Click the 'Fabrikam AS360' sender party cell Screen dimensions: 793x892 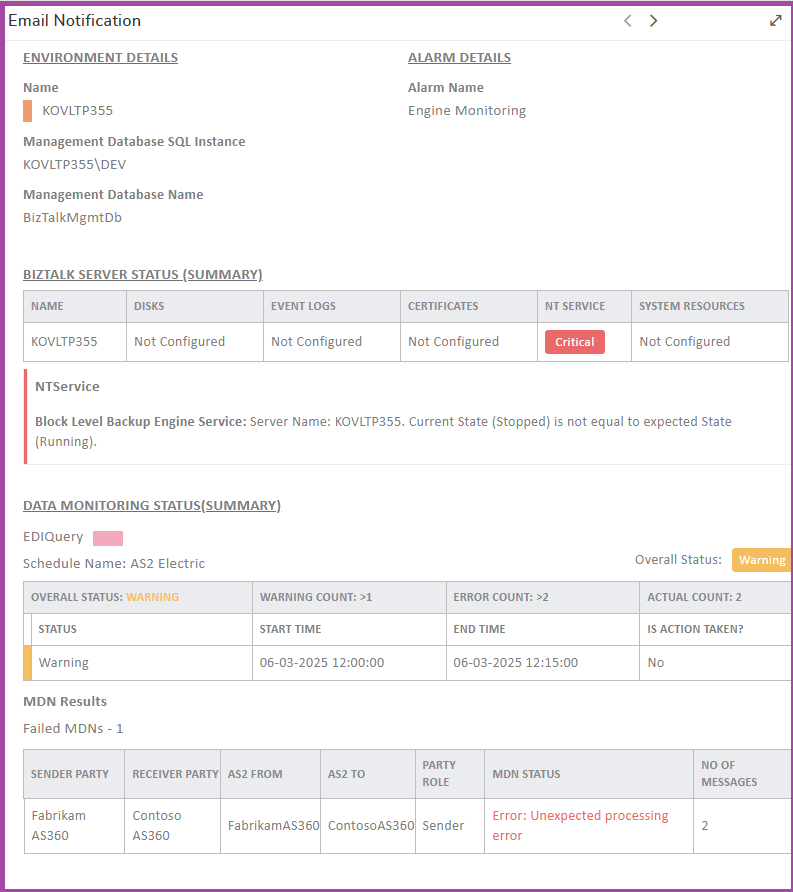74,825
